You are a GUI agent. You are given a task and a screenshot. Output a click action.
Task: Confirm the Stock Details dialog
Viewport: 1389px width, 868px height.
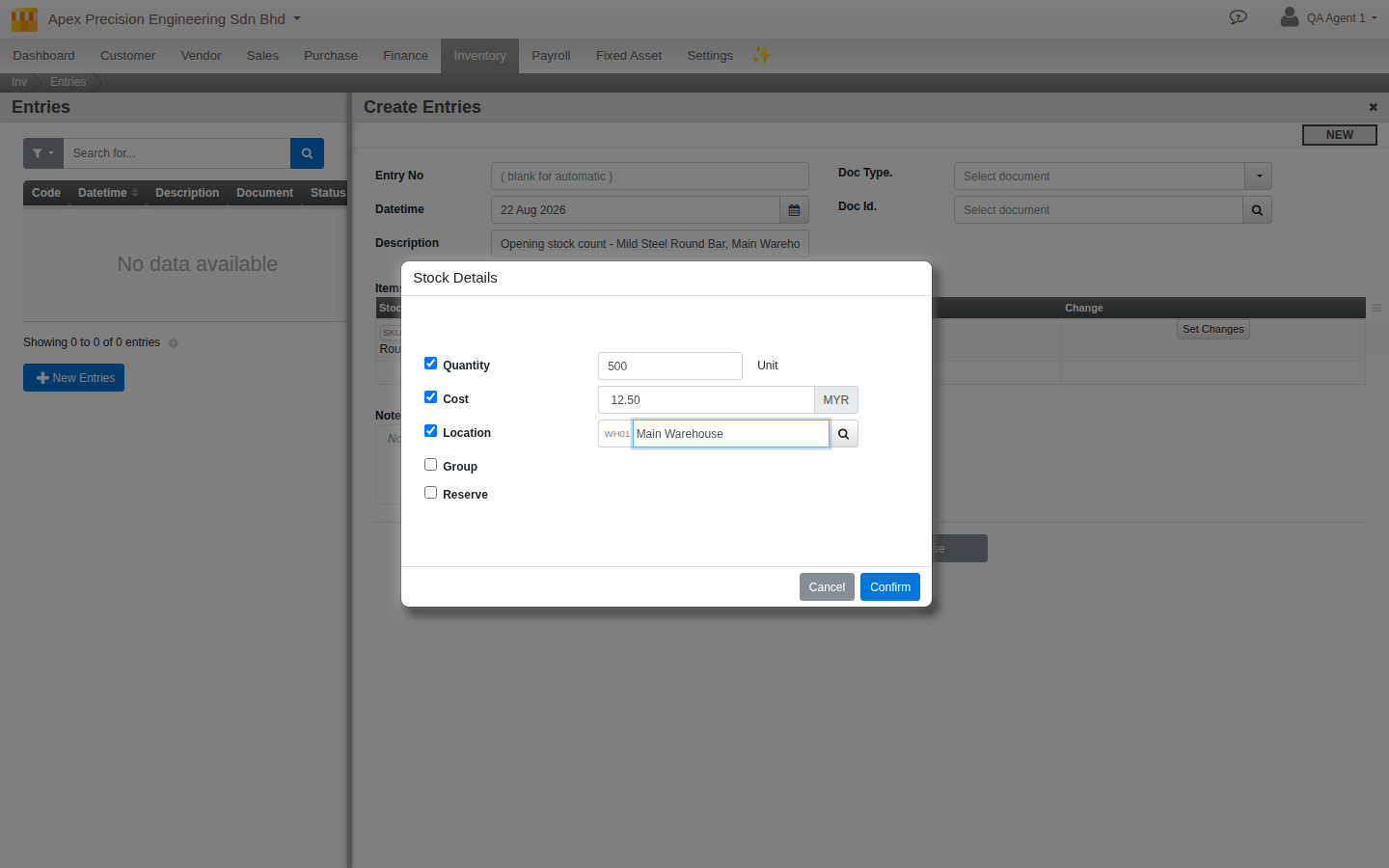(890, 587)
